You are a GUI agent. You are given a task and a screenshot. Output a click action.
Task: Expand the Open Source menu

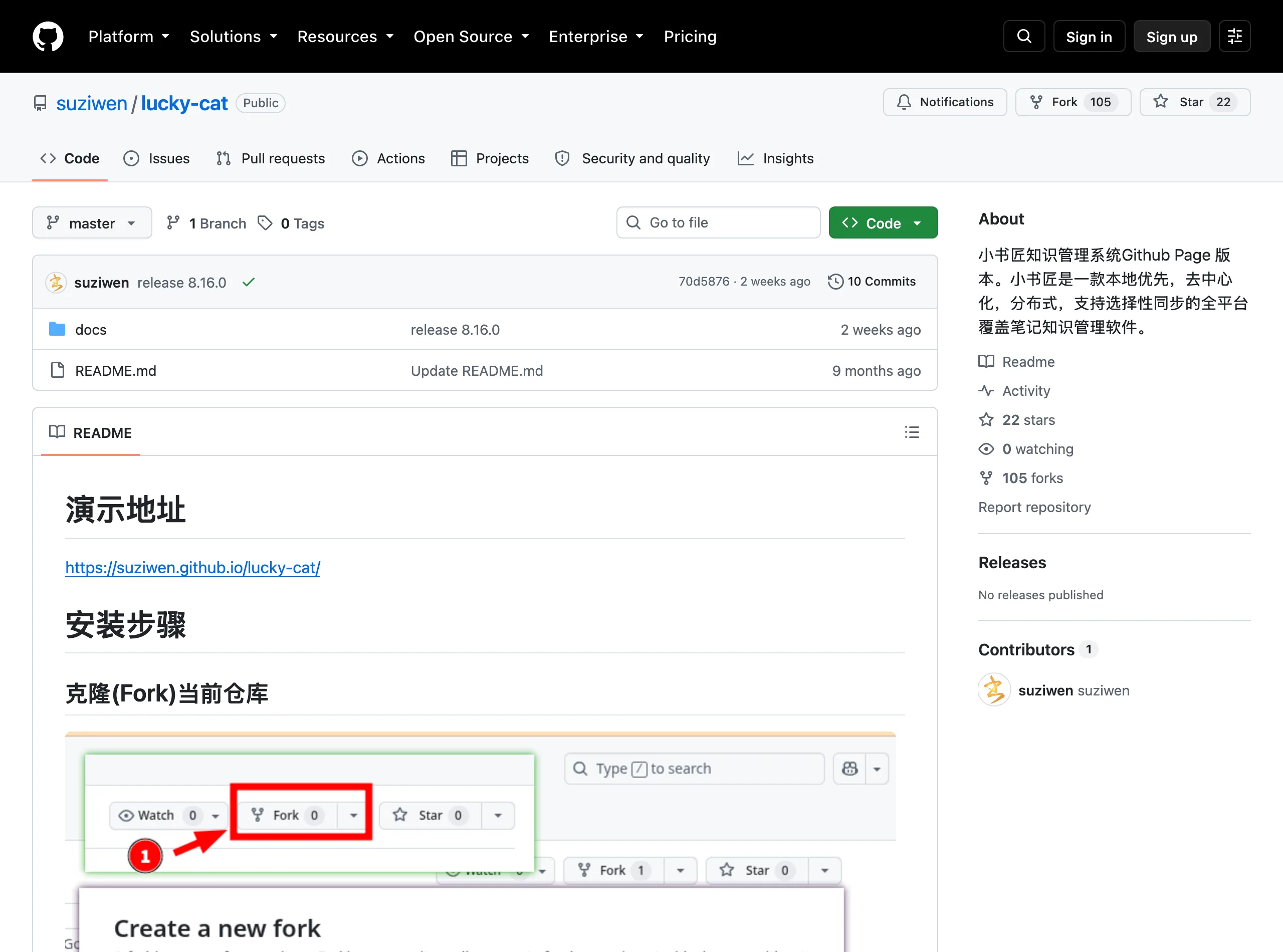[x=471, y=36]
